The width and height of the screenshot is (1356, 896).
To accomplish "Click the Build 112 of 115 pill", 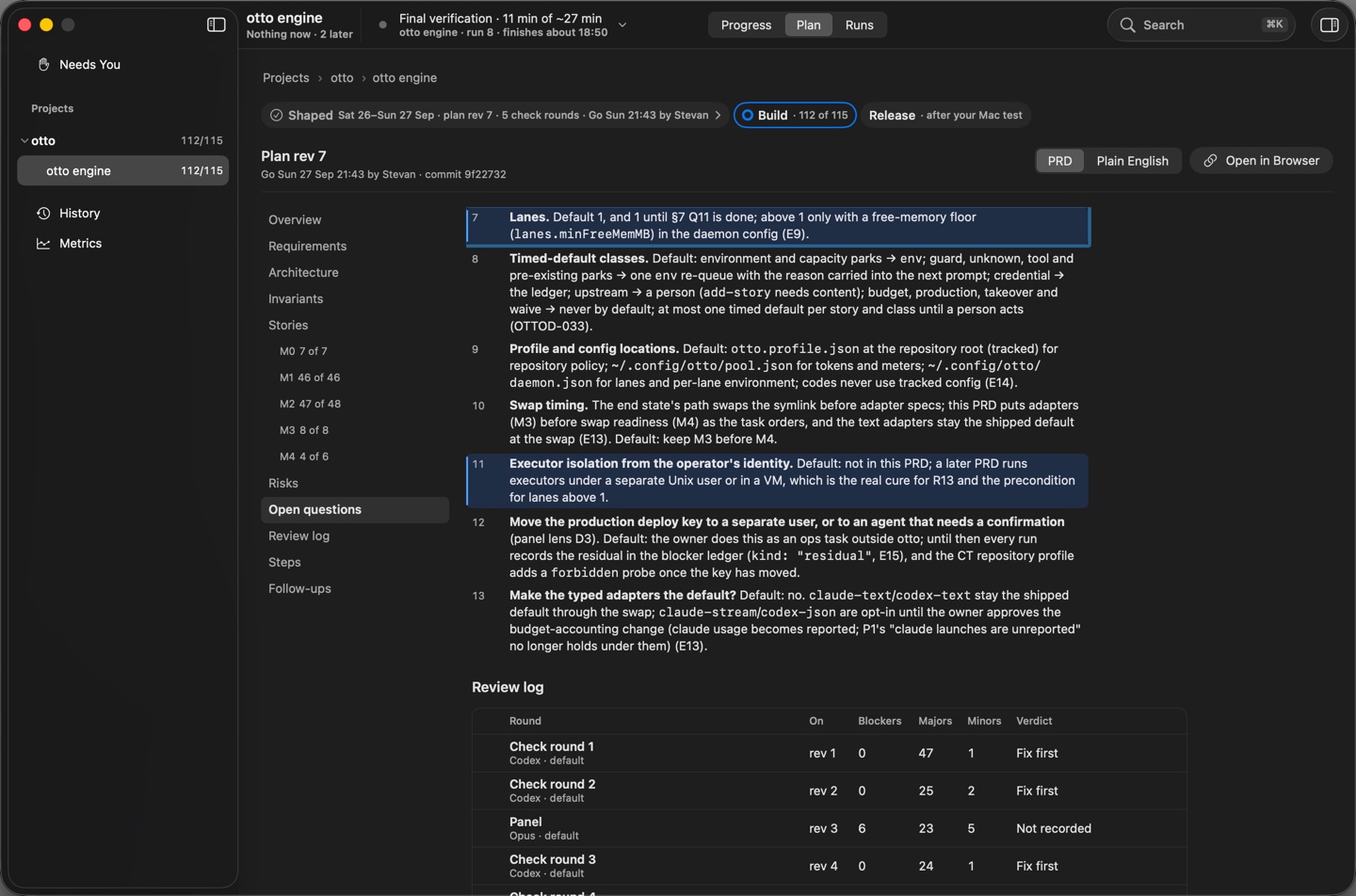I will tap(795, 115).
